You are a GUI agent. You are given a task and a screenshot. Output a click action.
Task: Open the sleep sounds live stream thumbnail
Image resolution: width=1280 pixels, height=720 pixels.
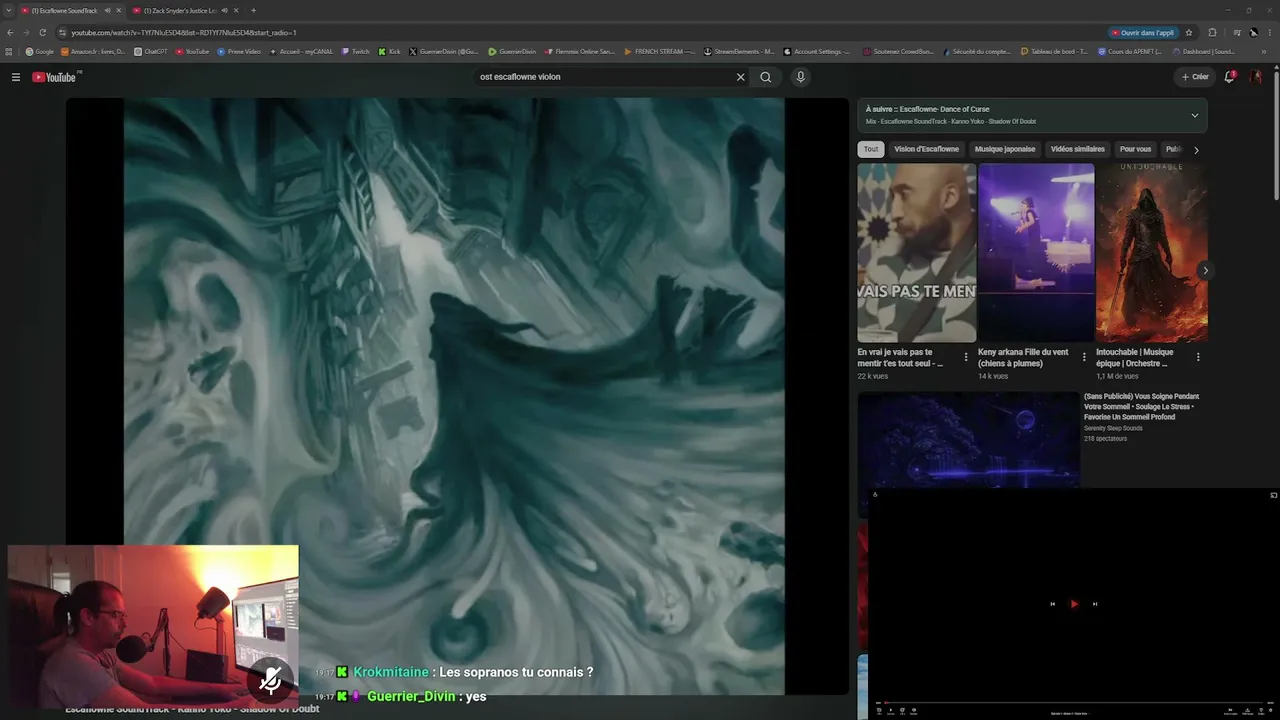[x=969, y=440]
